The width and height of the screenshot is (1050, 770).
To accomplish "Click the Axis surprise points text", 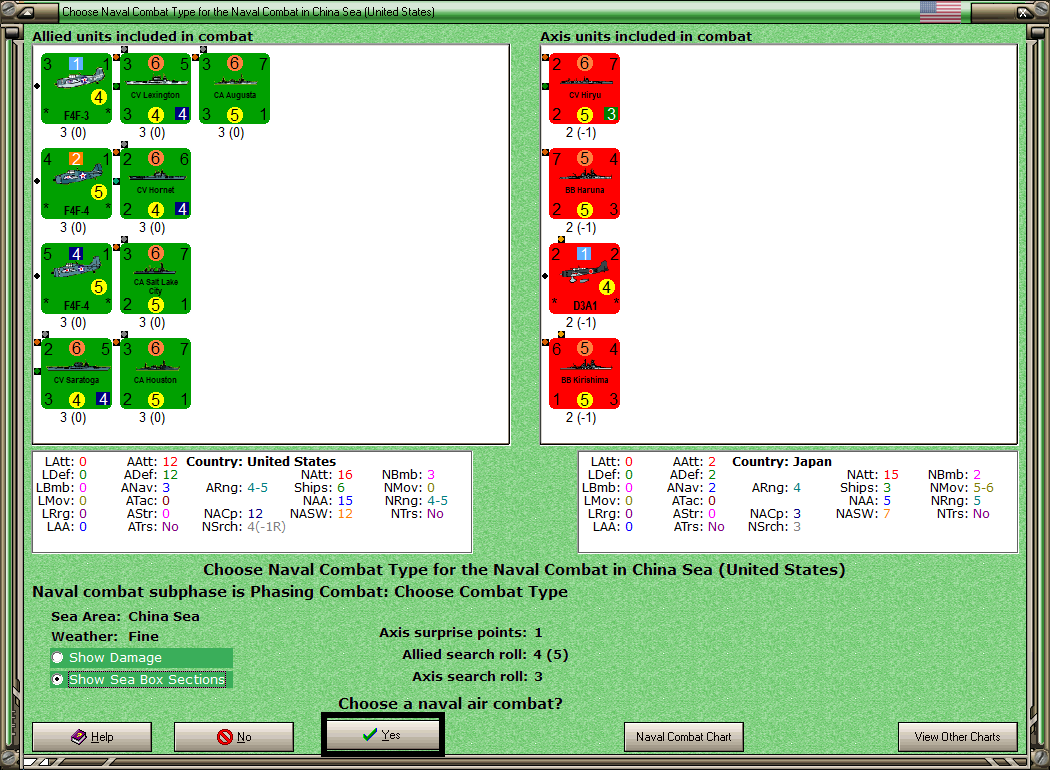I will point(461,632).
